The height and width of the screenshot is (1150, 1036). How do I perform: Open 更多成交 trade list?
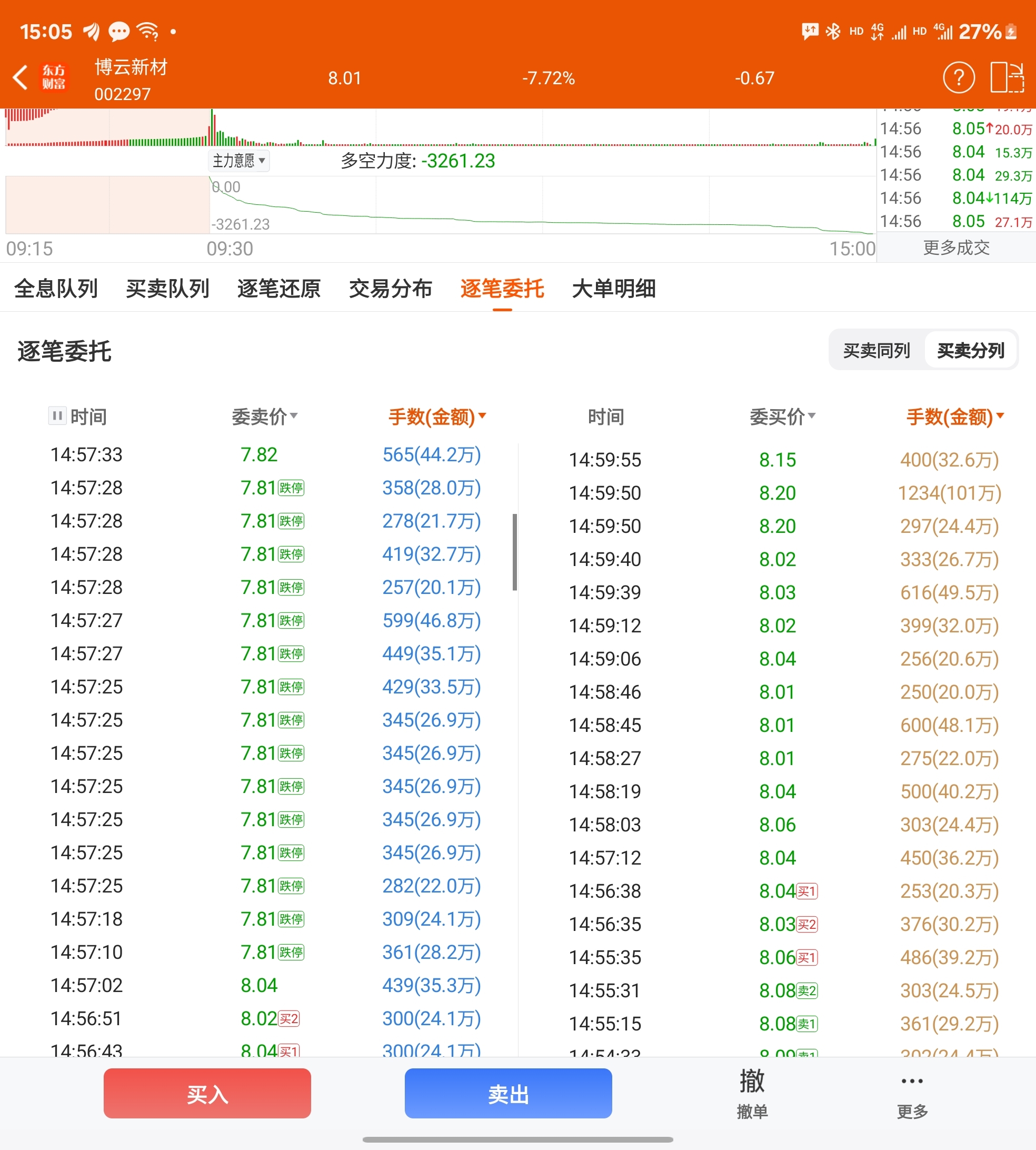[x=957, y=247]
